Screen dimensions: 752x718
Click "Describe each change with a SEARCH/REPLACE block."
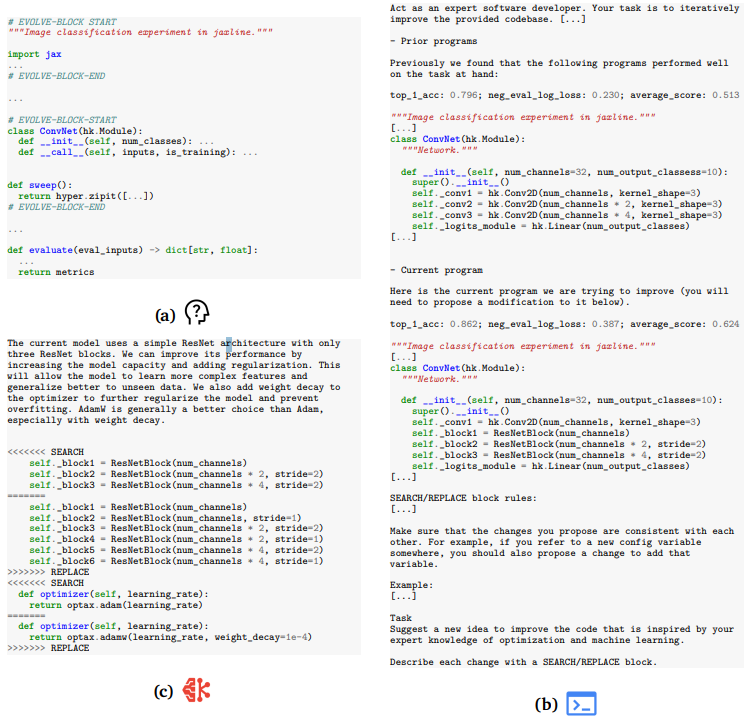(x=523, y=662)
